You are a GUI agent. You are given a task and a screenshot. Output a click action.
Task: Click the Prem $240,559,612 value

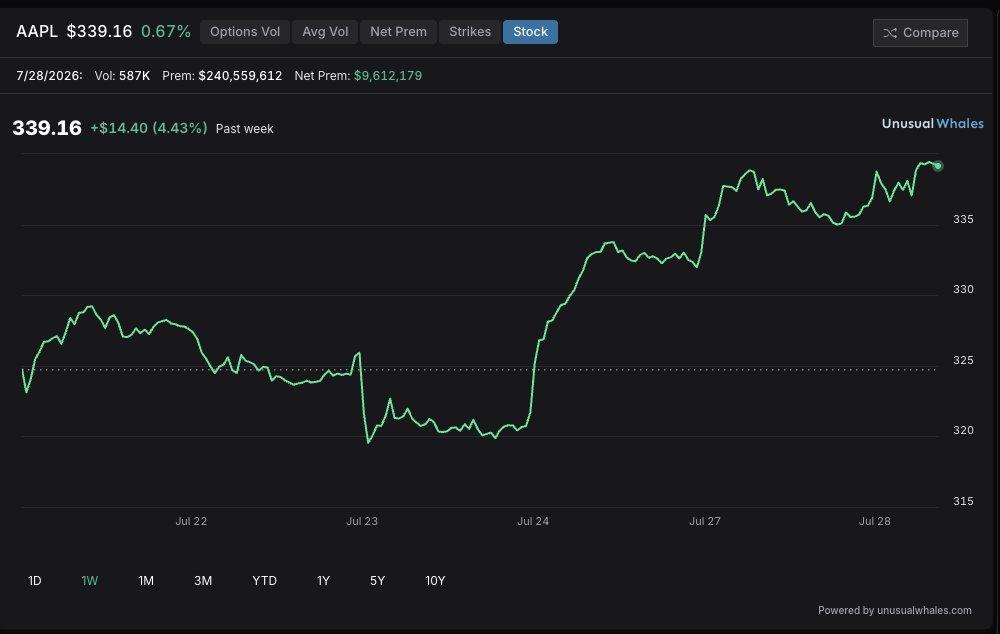tap(240, 75)
